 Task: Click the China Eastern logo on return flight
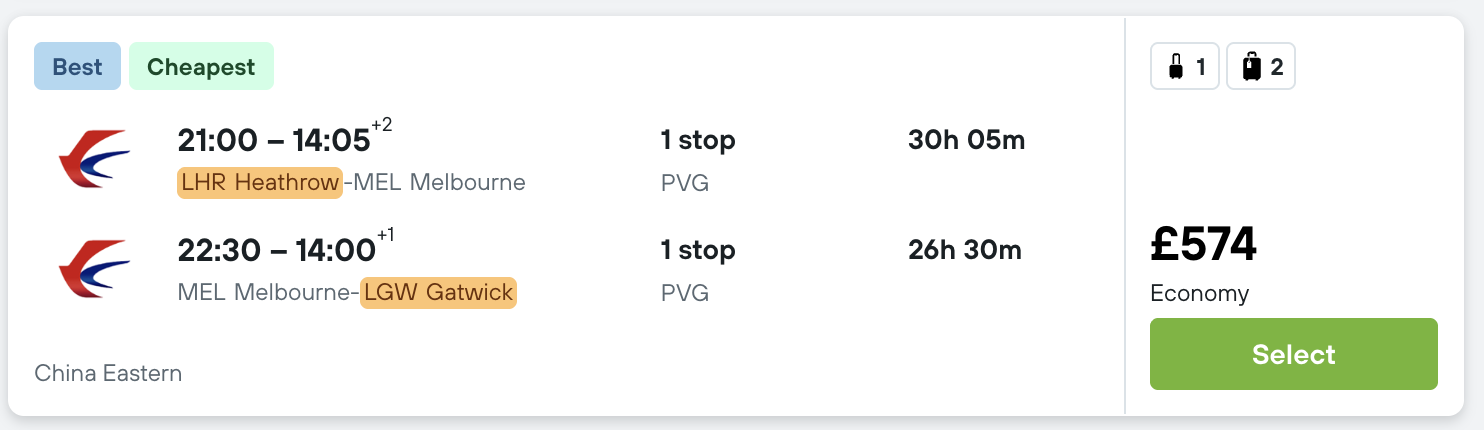tap(95, 269)
